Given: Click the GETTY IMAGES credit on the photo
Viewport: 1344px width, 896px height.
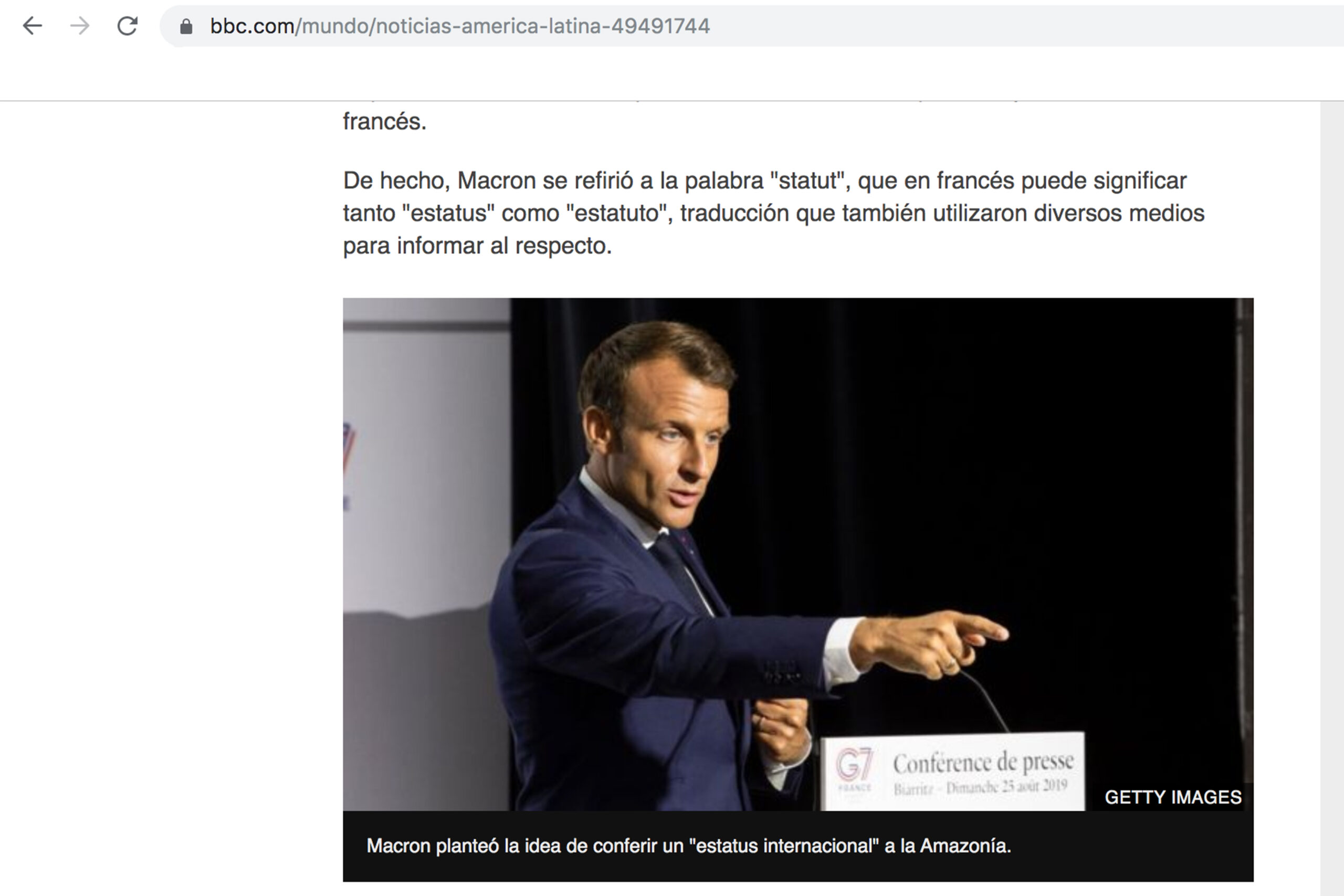Looking at the screenshot, I should click(1172, 797).
